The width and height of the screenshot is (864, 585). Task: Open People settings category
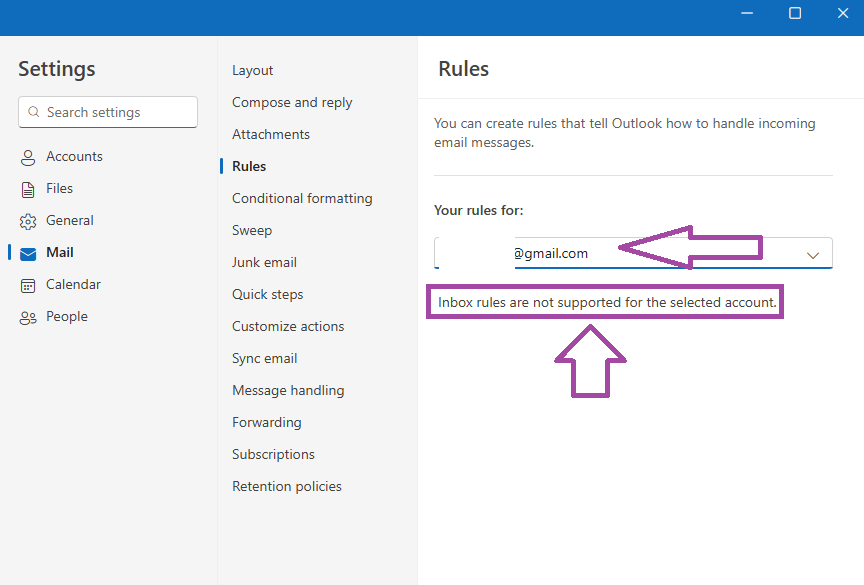[x=67, y=316]
